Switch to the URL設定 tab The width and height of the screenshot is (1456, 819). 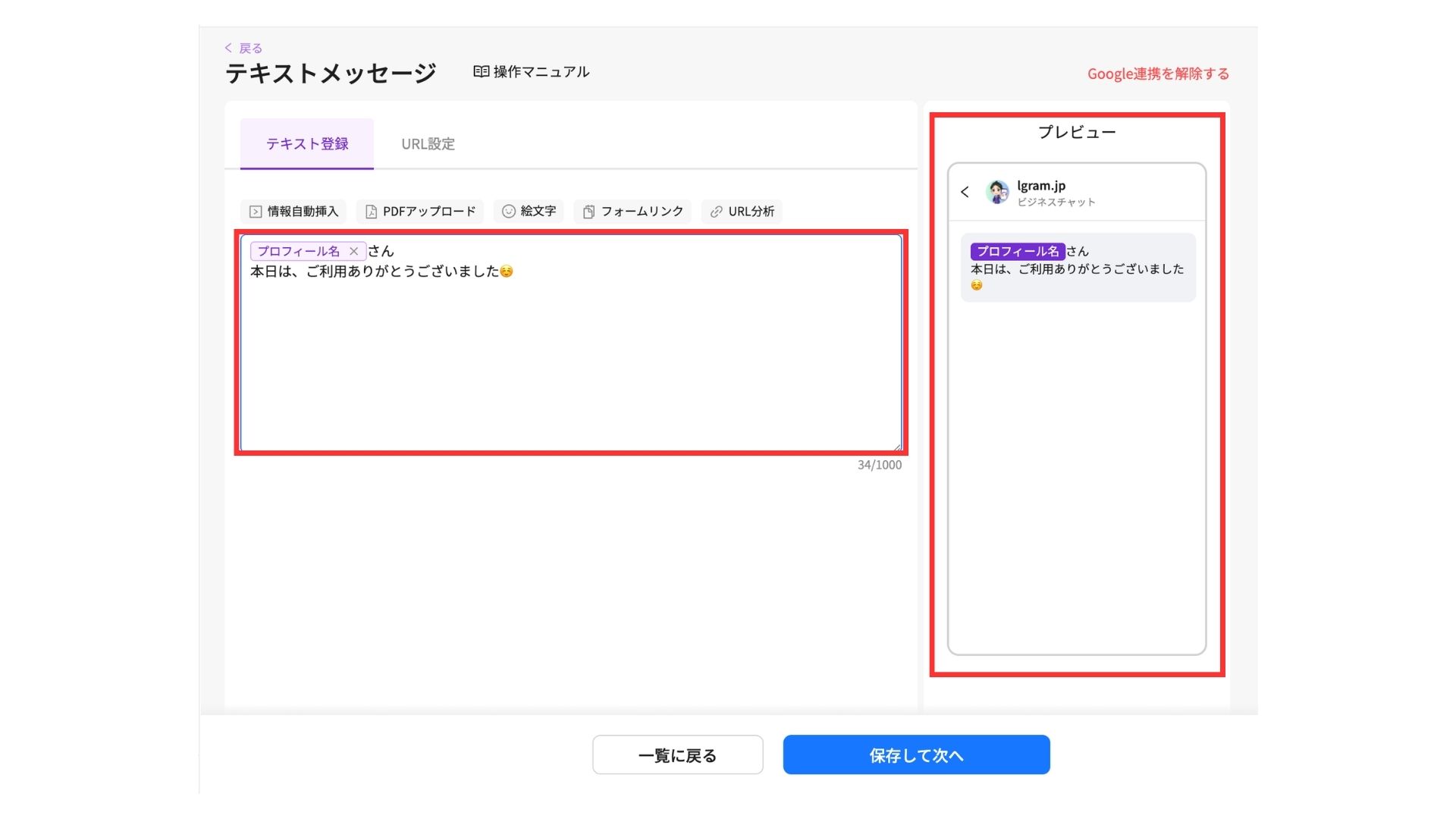pyautogui.click(x=428, y=144)
